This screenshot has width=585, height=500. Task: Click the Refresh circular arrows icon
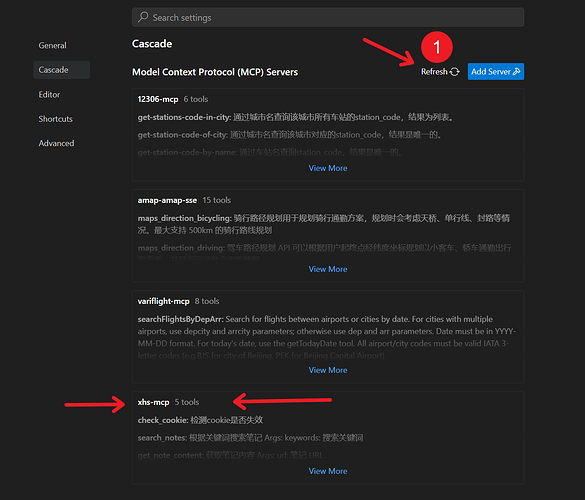tap(454, 72)
